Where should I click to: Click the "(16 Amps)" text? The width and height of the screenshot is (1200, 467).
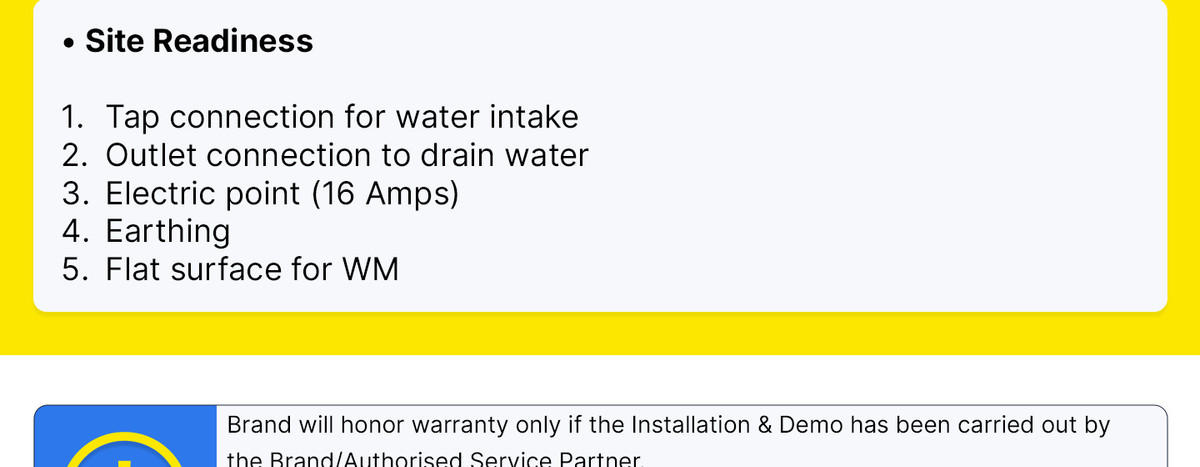coord(385,194)
